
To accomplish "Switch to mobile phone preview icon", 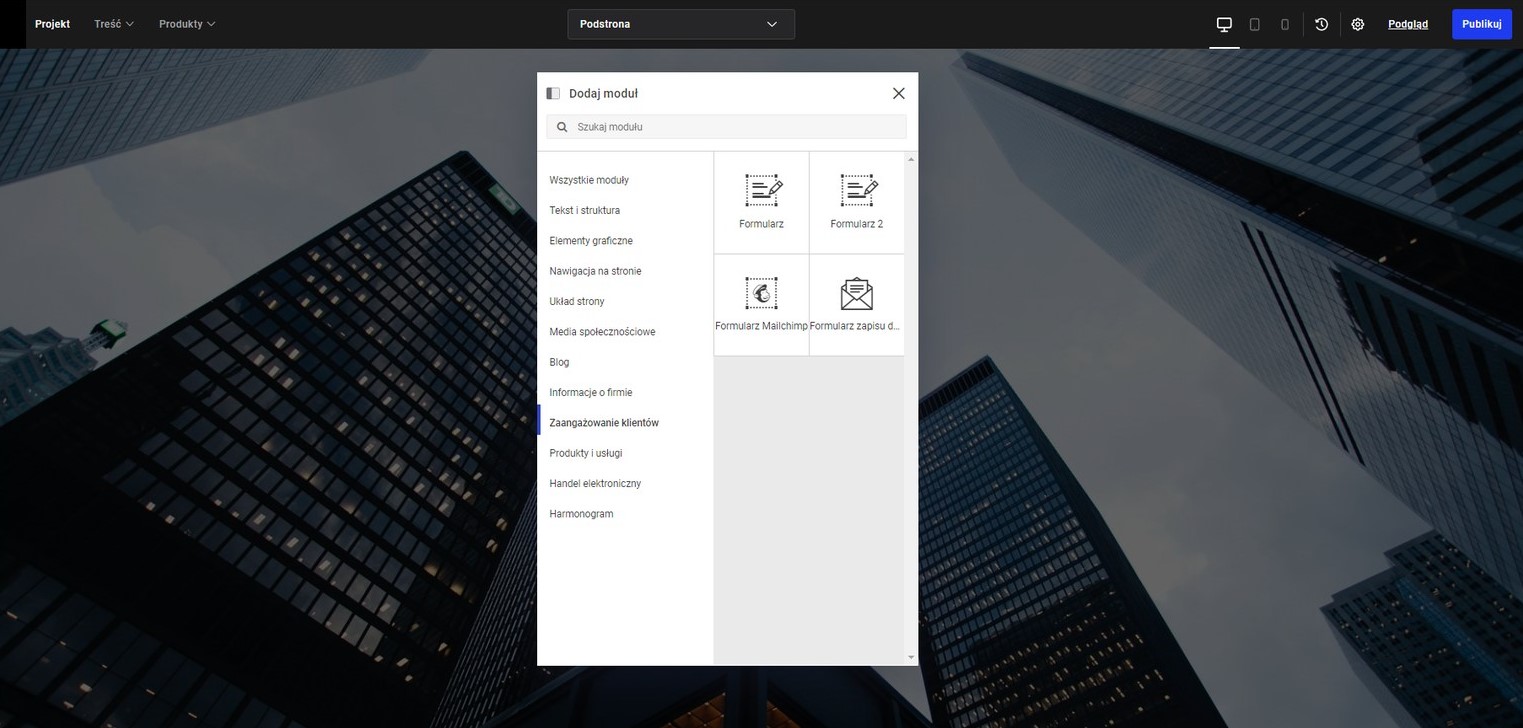I will point(1285,24).
